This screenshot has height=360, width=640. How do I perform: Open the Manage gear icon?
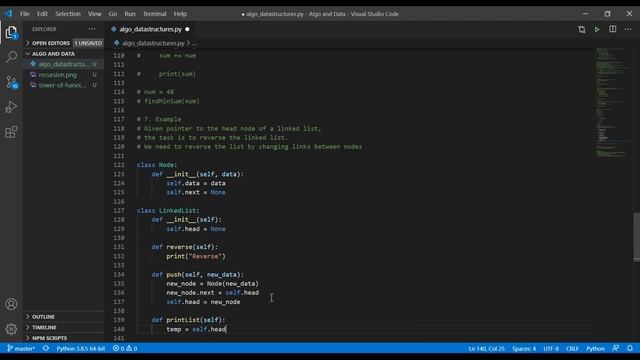(x=11, y=329)
